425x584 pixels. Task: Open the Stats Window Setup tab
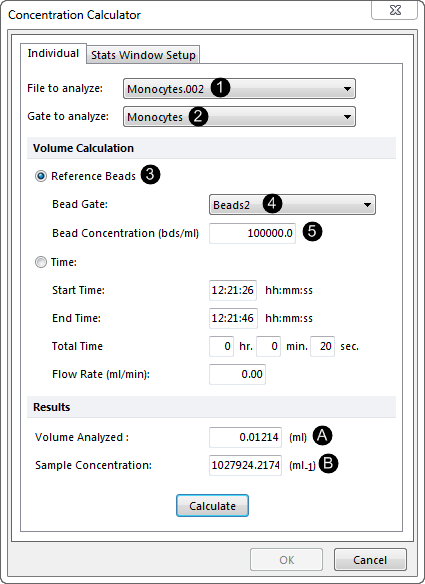click(143, 55)
